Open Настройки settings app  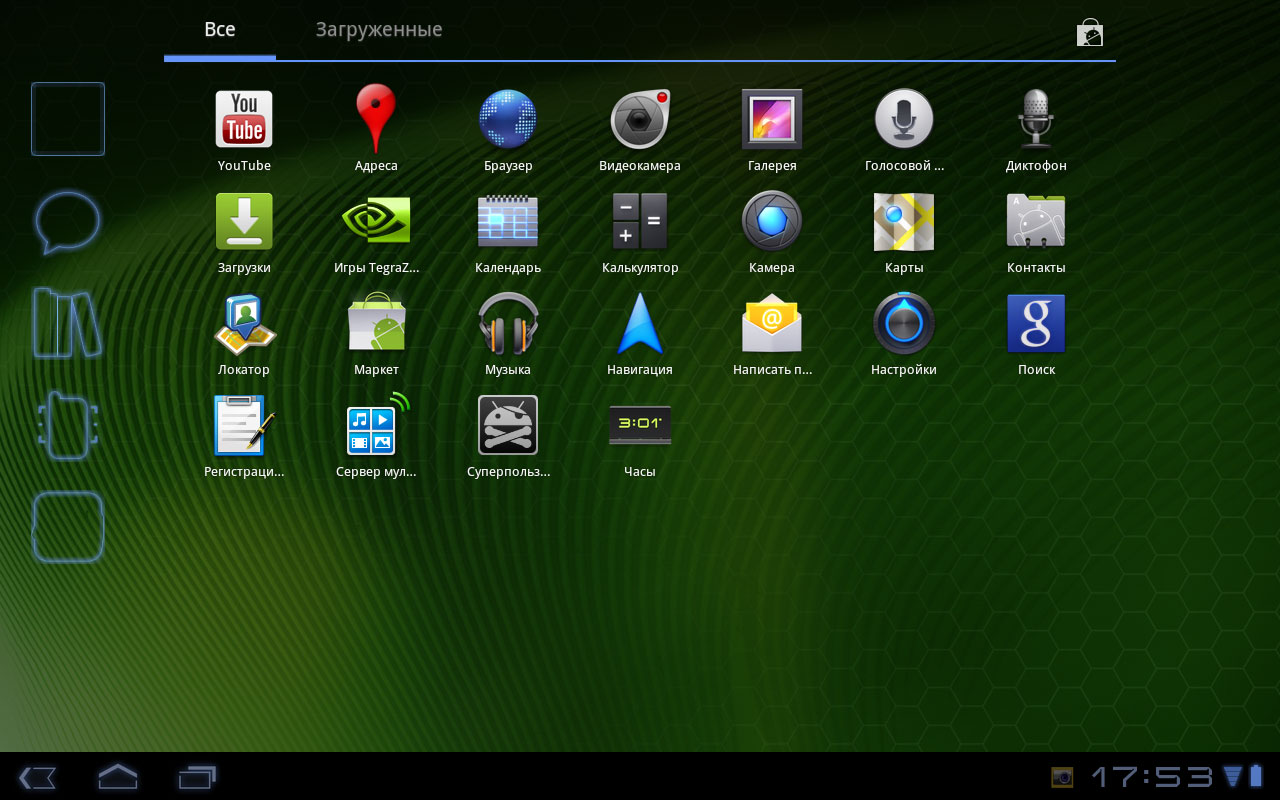(904, 324)
